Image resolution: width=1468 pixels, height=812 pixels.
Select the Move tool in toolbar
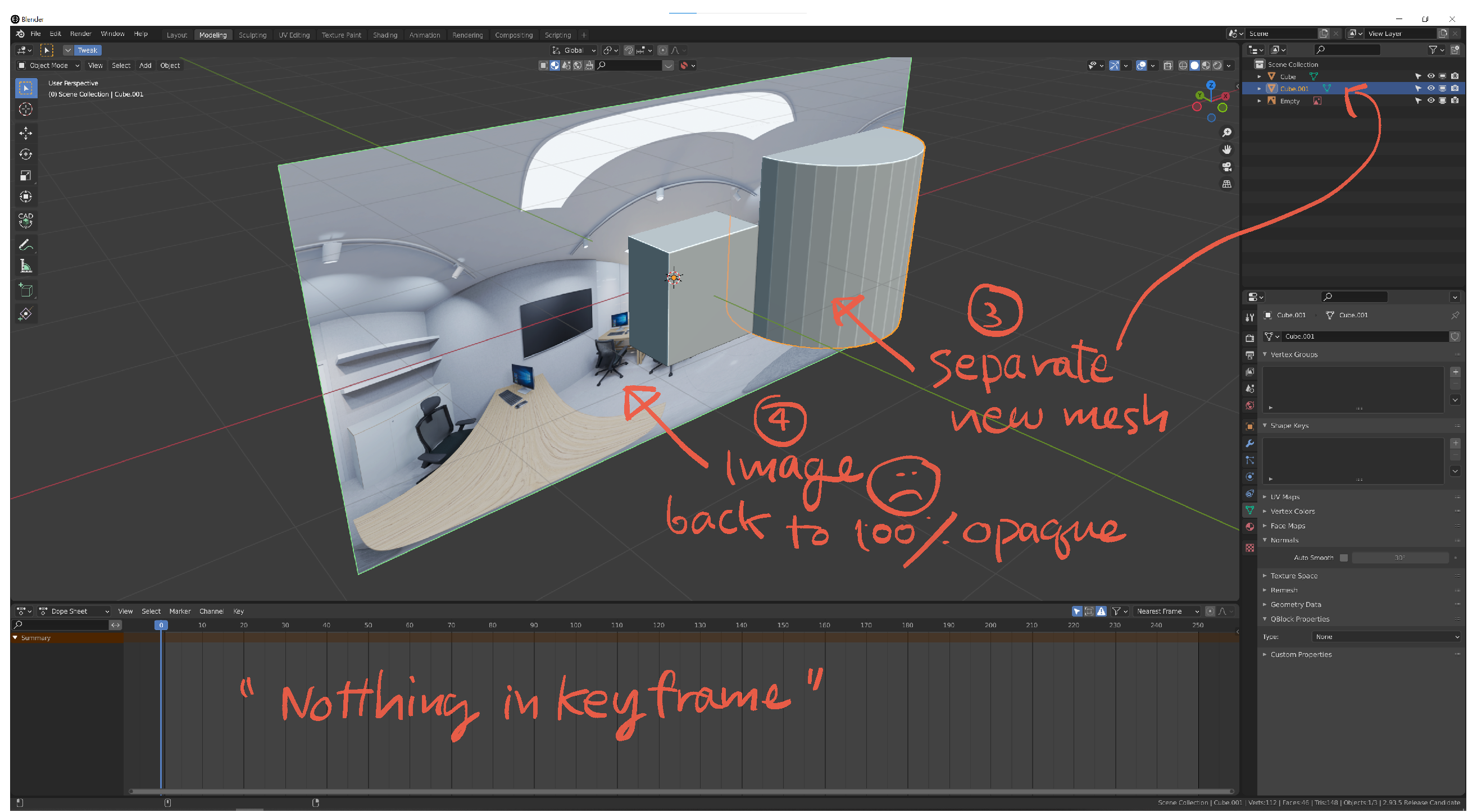[26, 133]
